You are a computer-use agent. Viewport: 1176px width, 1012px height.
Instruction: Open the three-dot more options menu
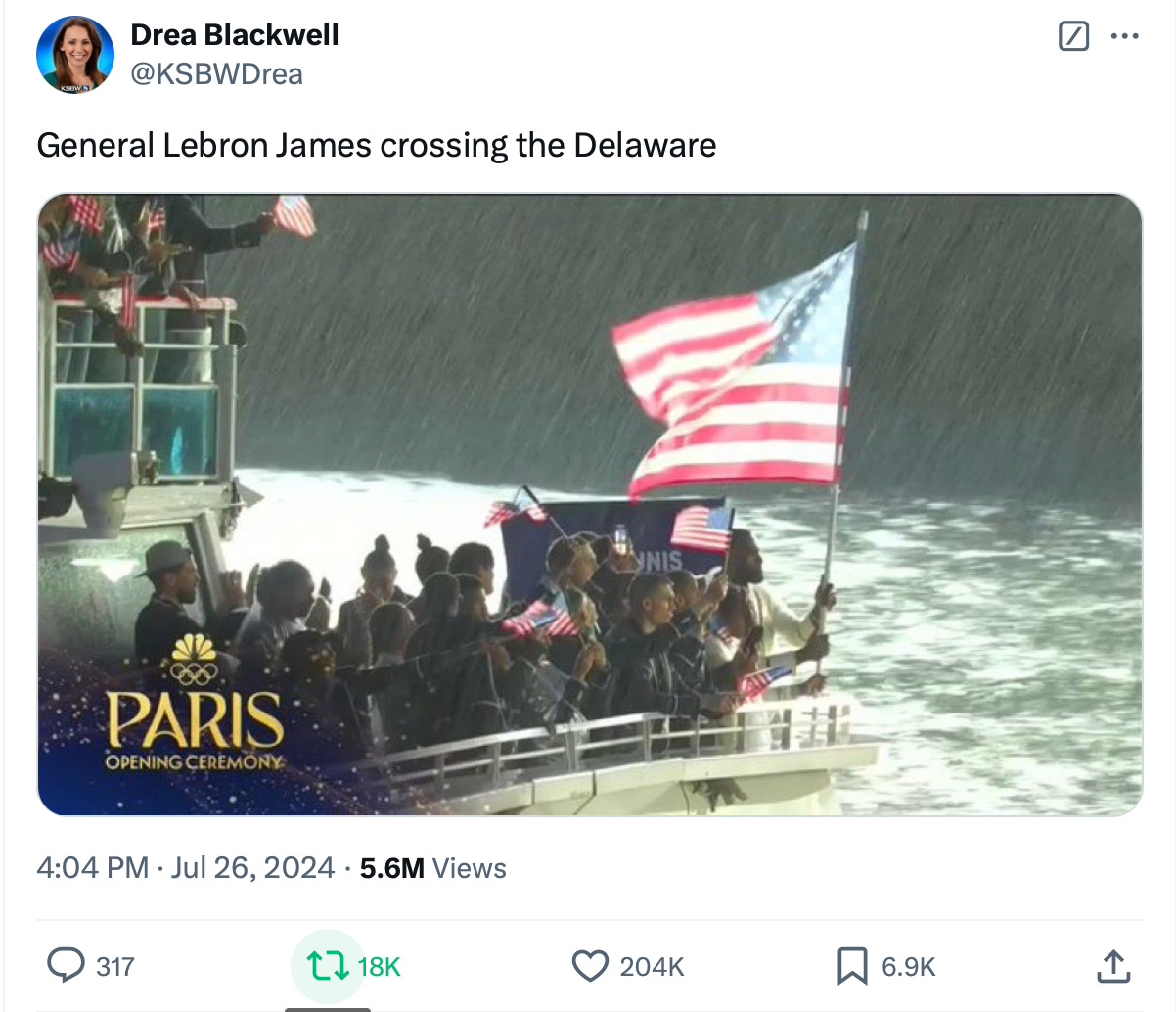point(1125,37)
